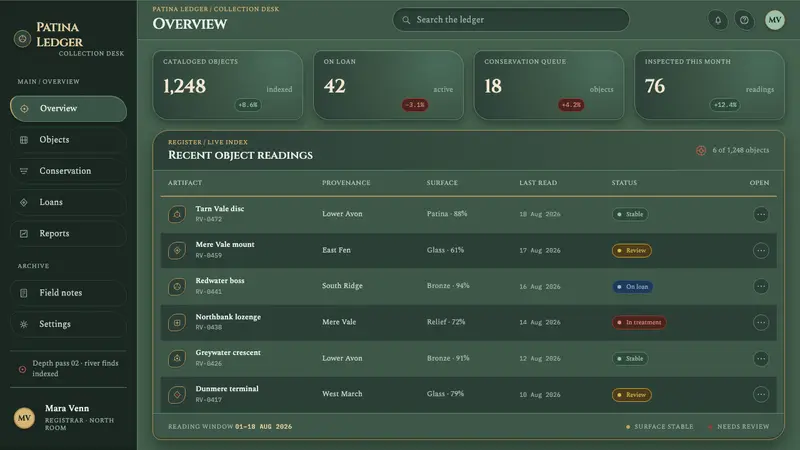Click the Patina Ledger logo emblem

pyautogui.click(x=22, y=39)
